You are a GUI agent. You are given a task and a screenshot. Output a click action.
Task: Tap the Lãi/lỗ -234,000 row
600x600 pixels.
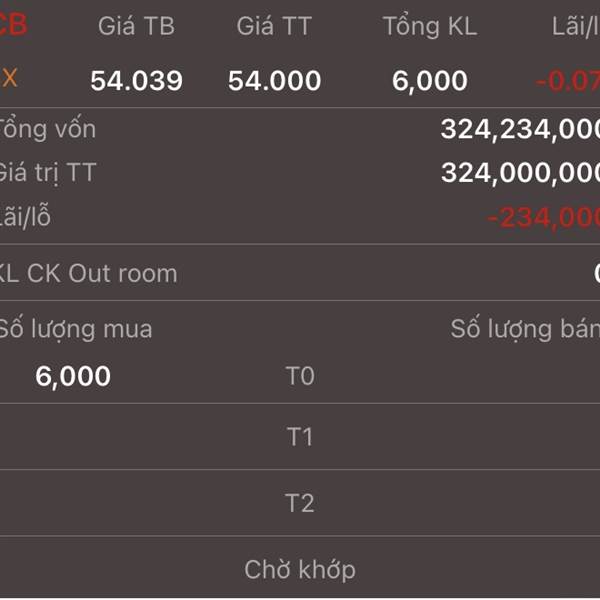(300, 217)
